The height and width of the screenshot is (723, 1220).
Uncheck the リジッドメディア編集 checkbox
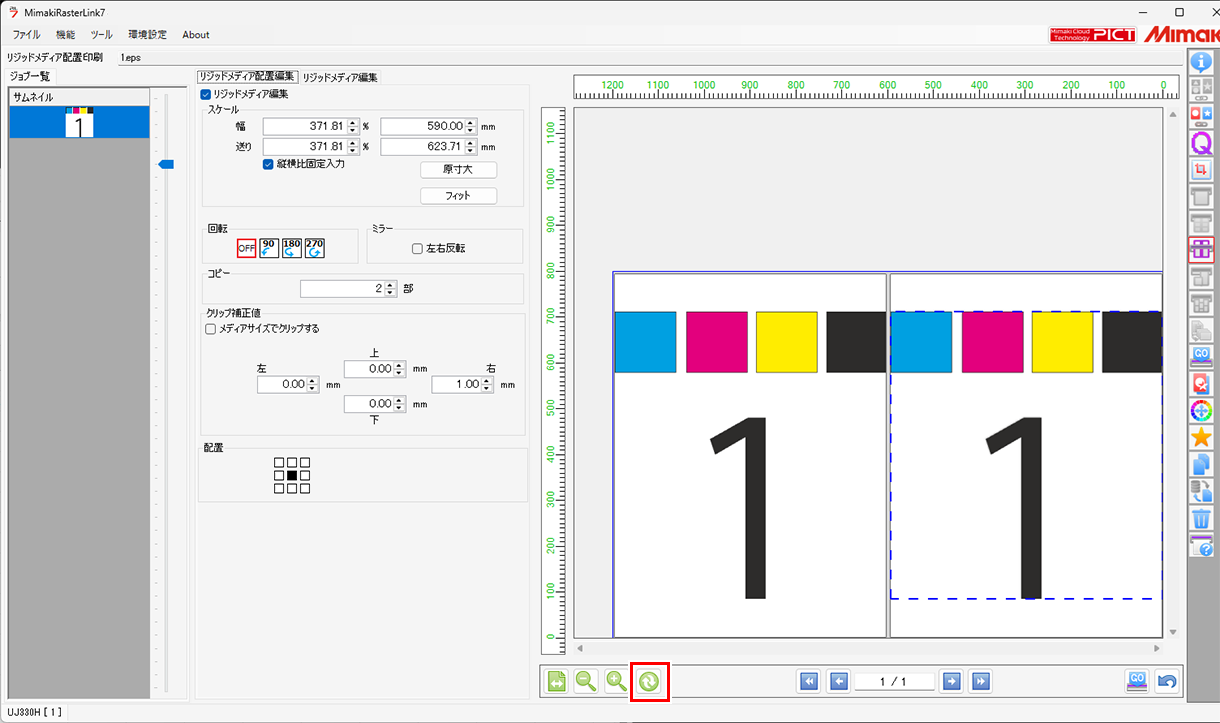coord(207,94)
